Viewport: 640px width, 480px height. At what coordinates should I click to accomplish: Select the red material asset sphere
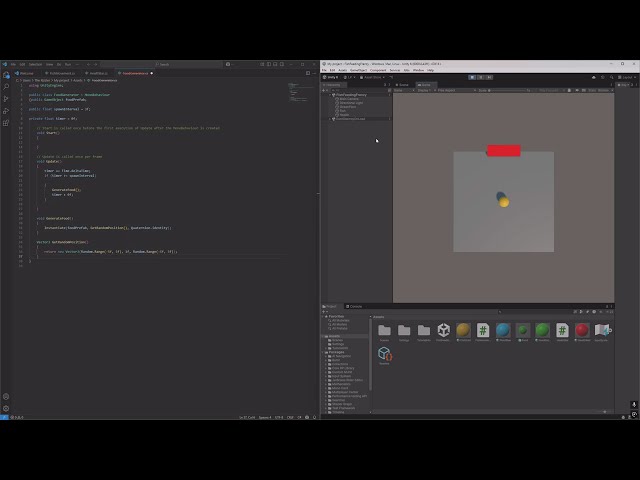(581, 331)
